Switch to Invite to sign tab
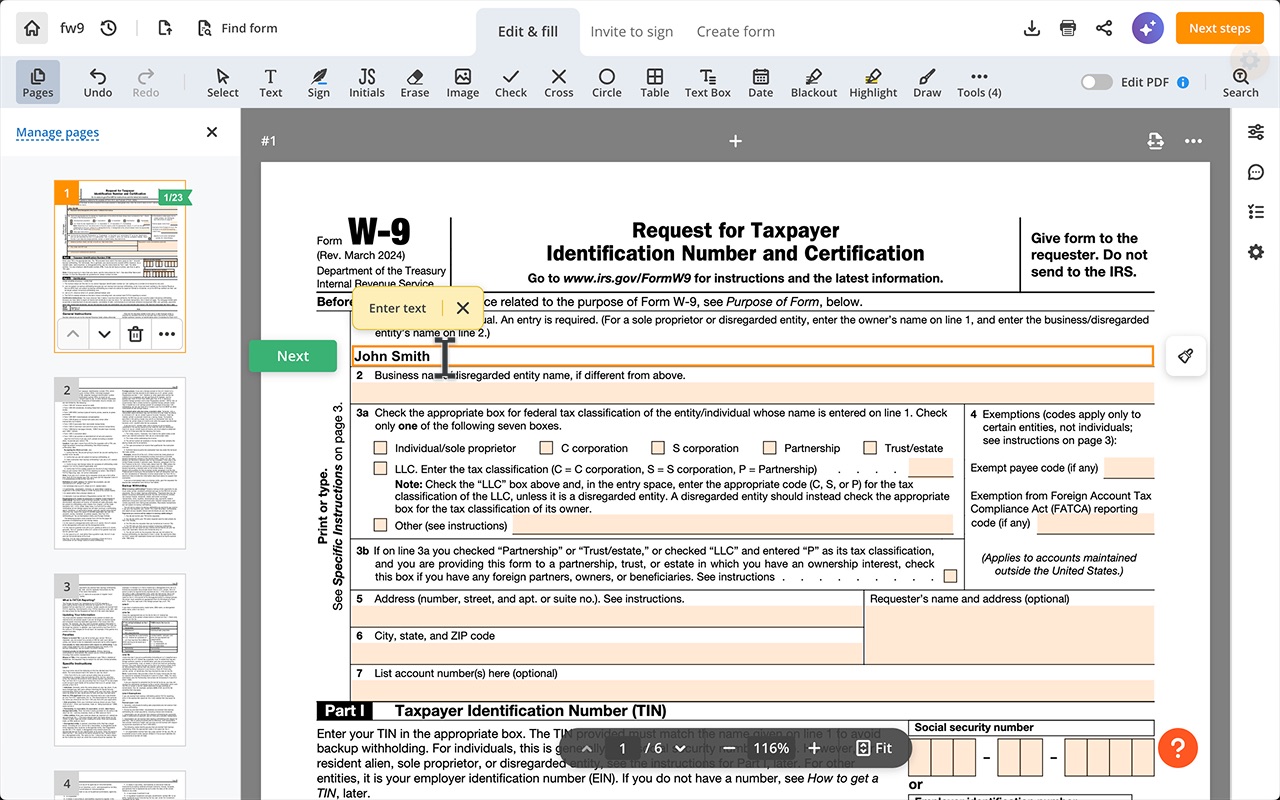 [631, 31]
